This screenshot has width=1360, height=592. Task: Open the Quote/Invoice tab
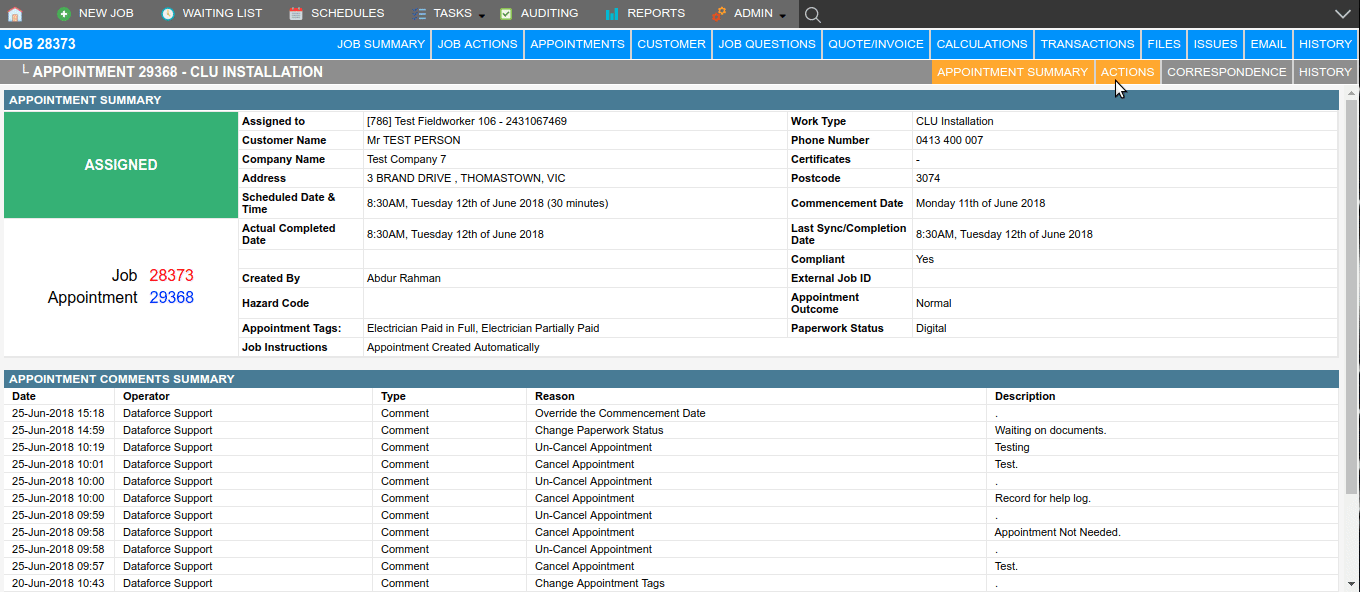pos(876,44)
